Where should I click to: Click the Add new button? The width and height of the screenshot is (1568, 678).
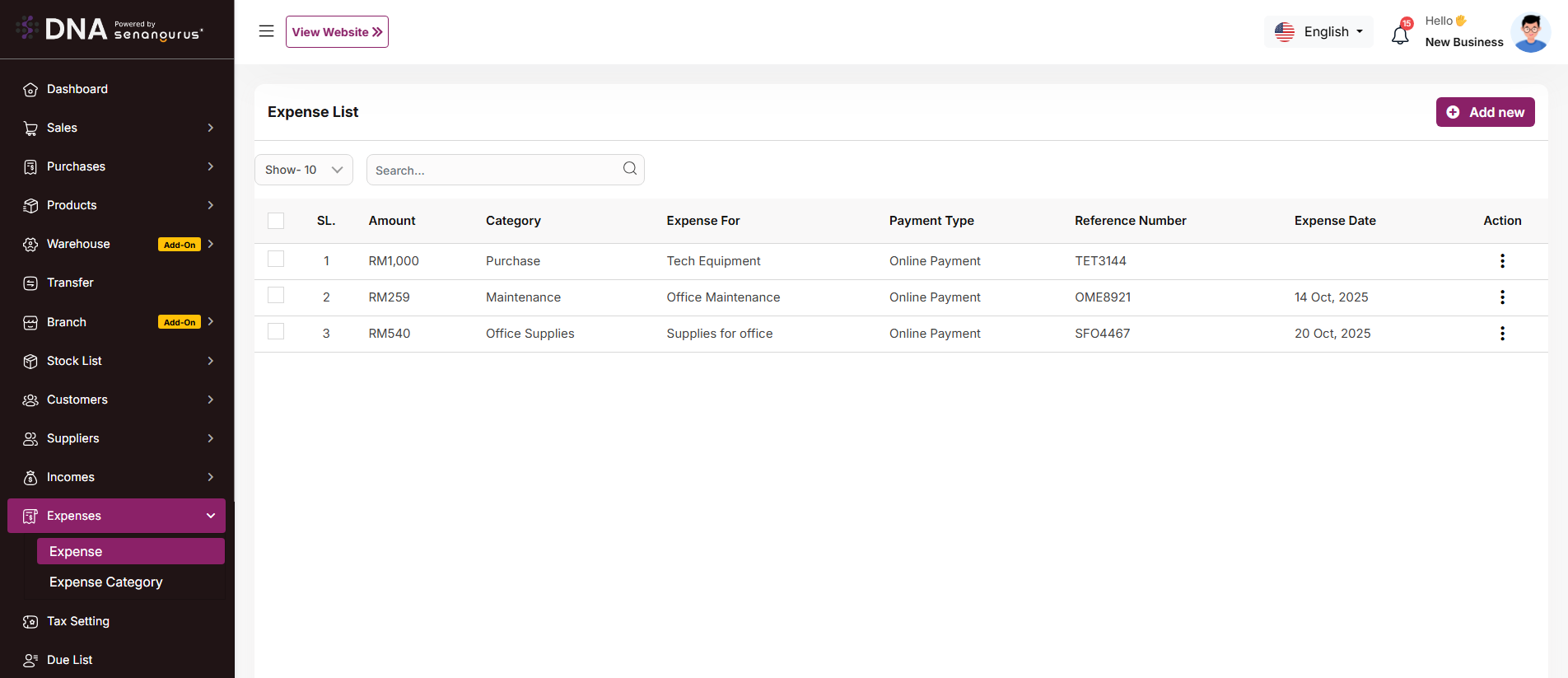1485,112
